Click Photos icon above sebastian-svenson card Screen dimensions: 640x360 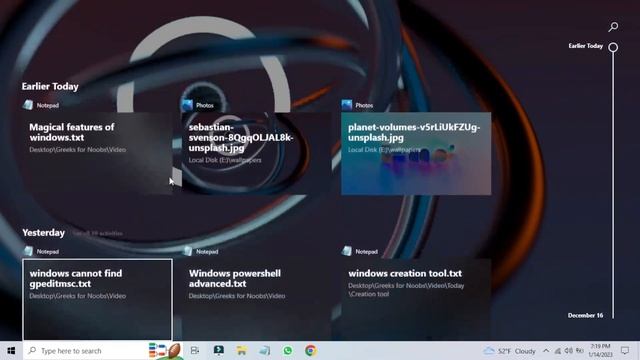[x=187, y=105]
